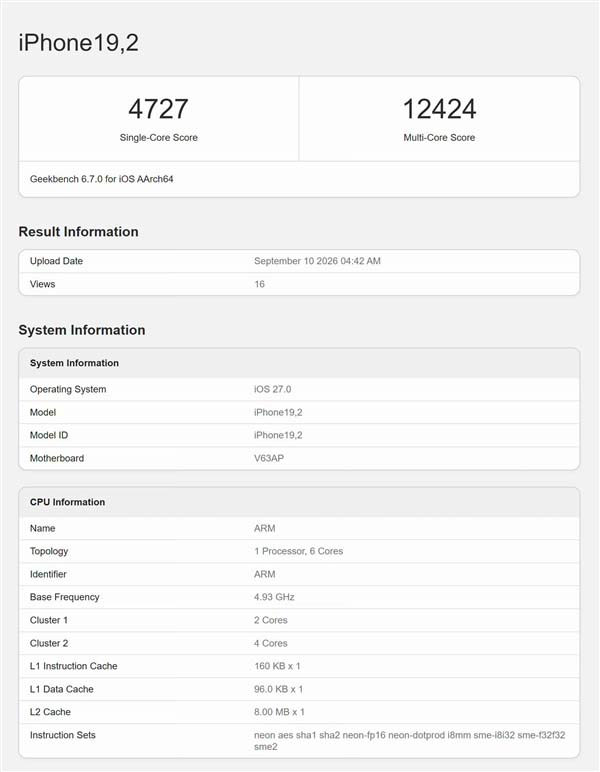Click the Single-Core Score label
Viewport: 600px width, 772px height.
158,138
